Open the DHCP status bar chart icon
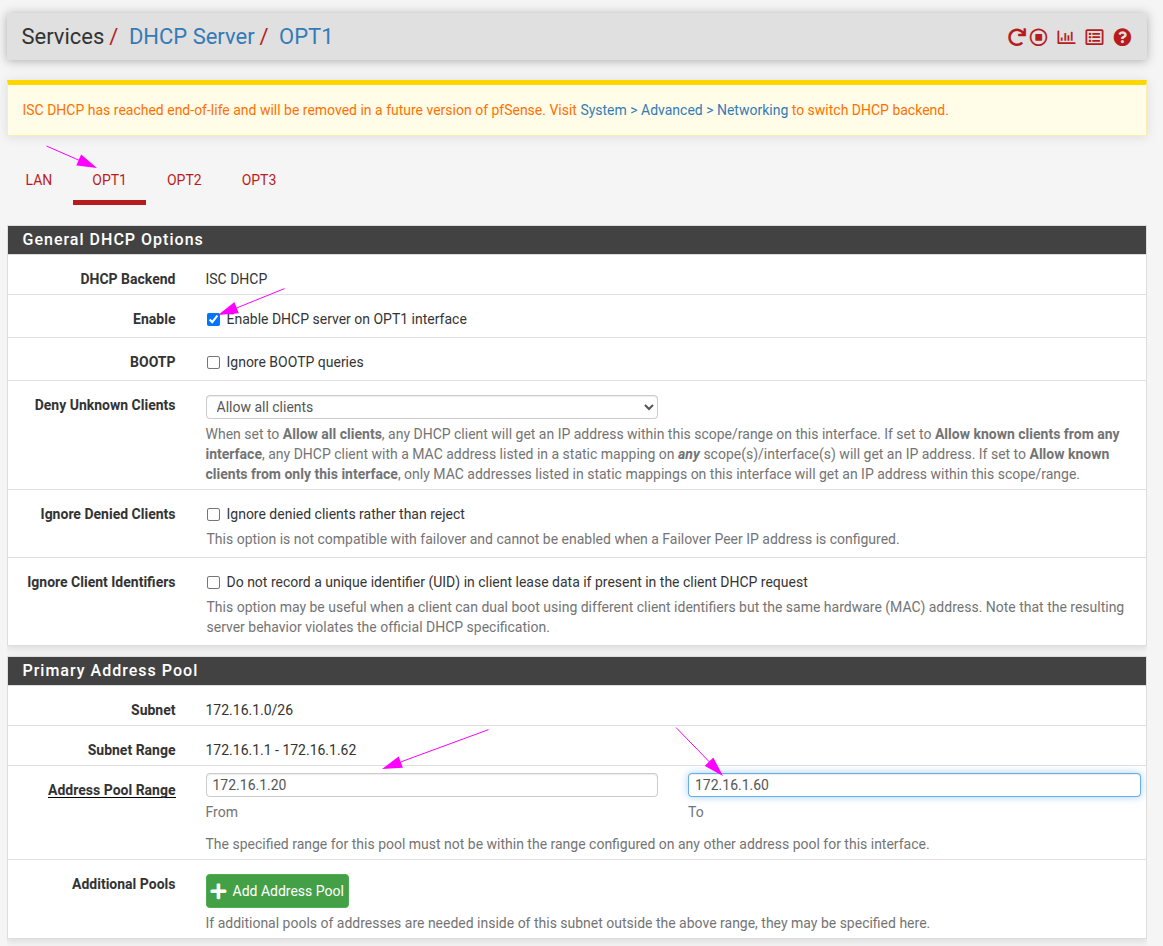 1066,38
